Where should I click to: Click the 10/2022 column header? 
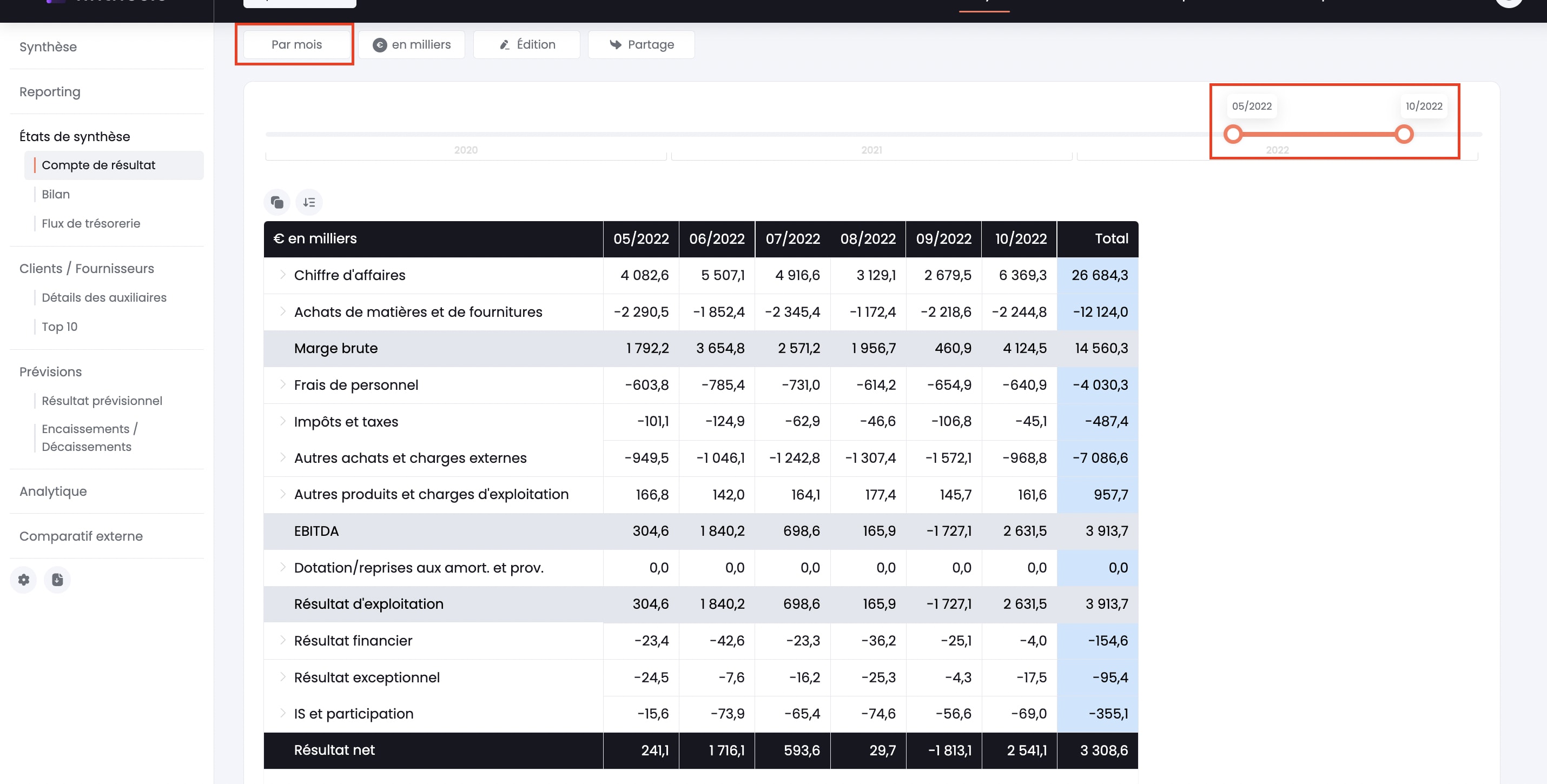coord(1020,239)
